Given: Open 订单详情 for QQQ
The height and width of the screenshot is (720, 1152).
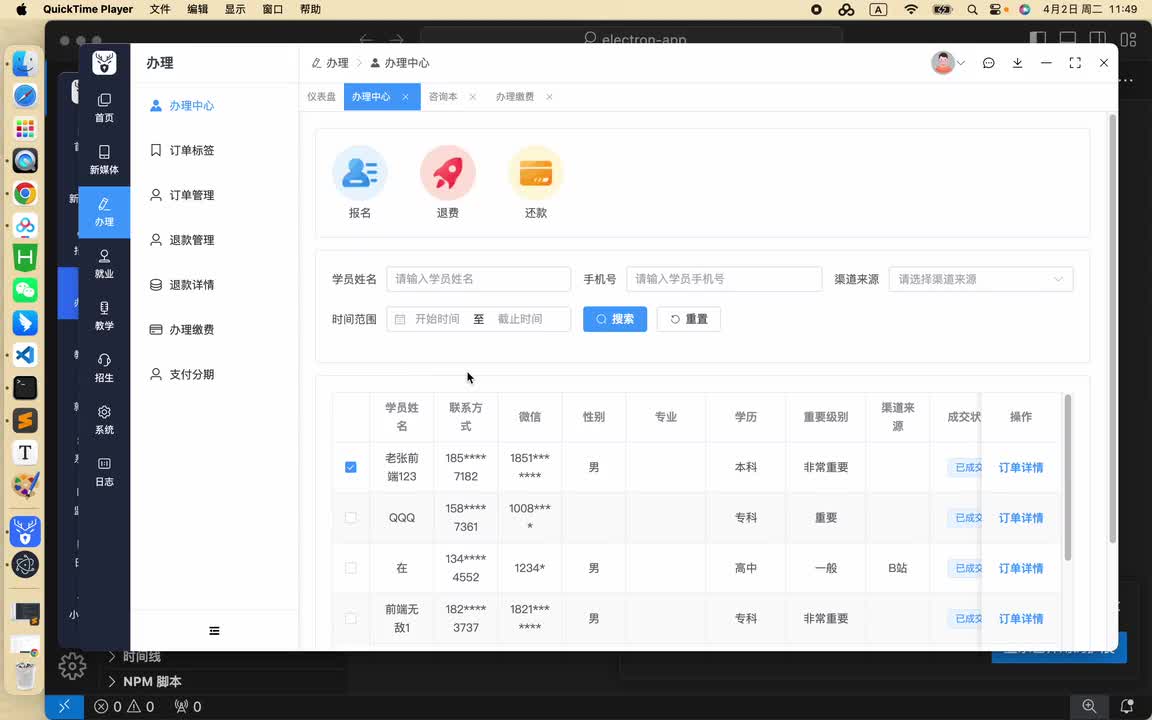Looking at the screenshot, I should 1020,518.
